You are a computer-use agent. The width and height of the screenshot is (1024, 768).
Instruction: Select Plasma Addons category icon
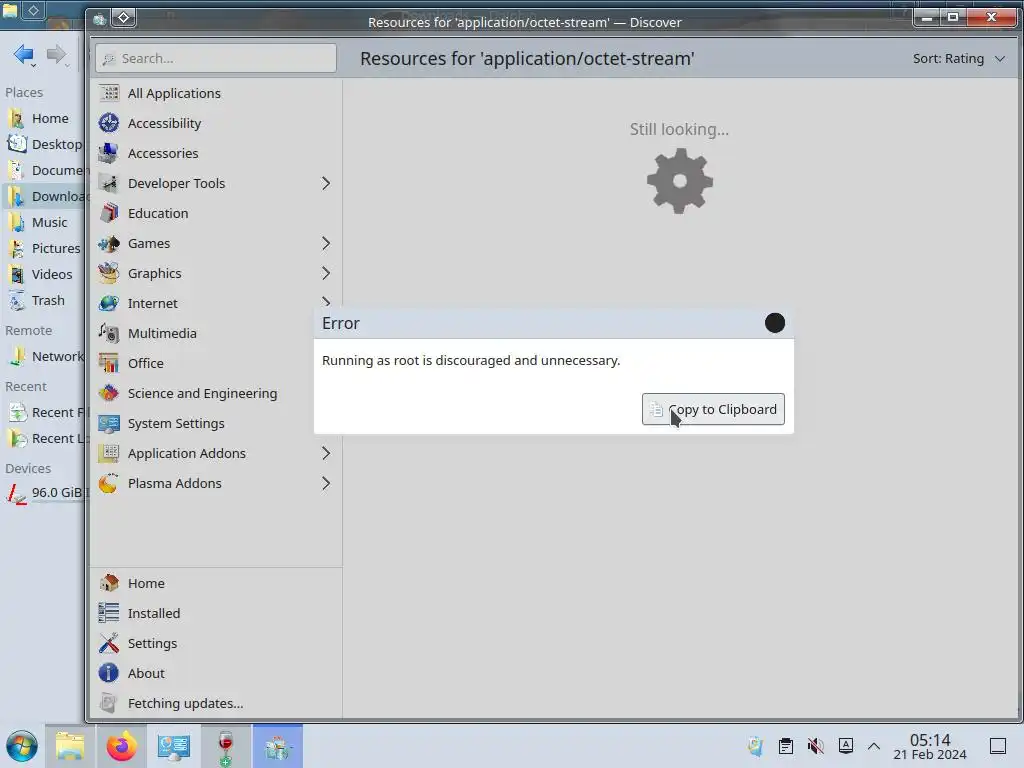(x=109, y=484)
